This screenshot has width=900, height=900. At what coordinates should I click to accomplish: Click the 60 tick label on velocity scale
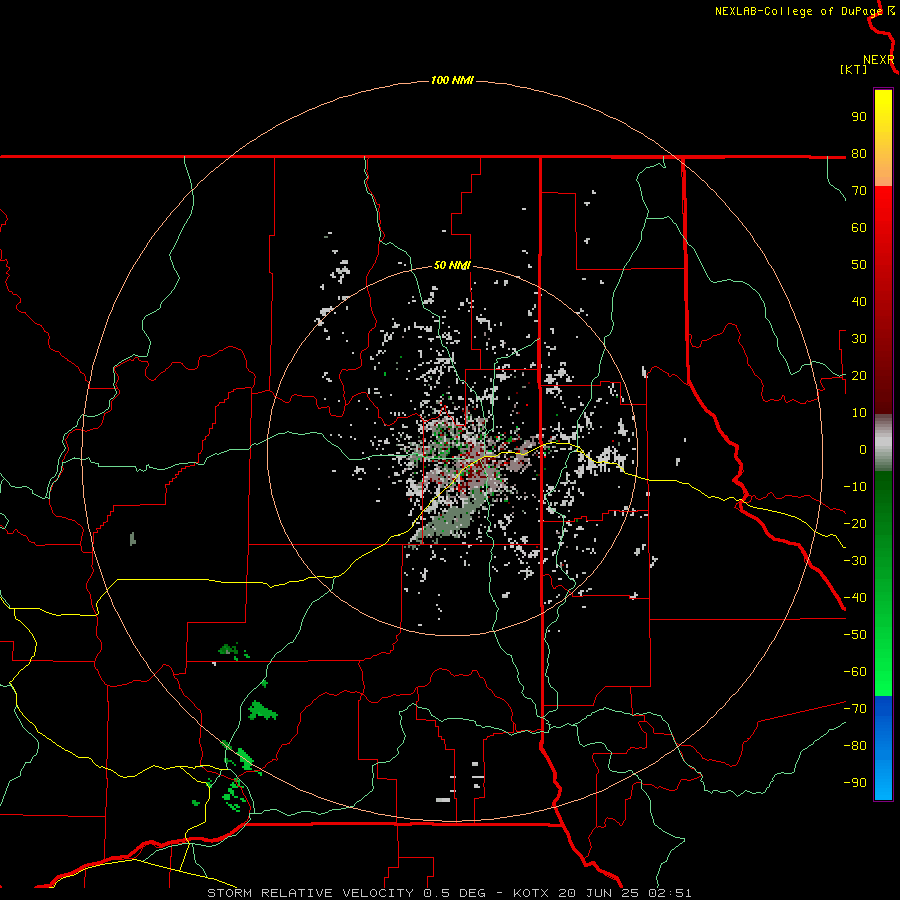[859, 227]
